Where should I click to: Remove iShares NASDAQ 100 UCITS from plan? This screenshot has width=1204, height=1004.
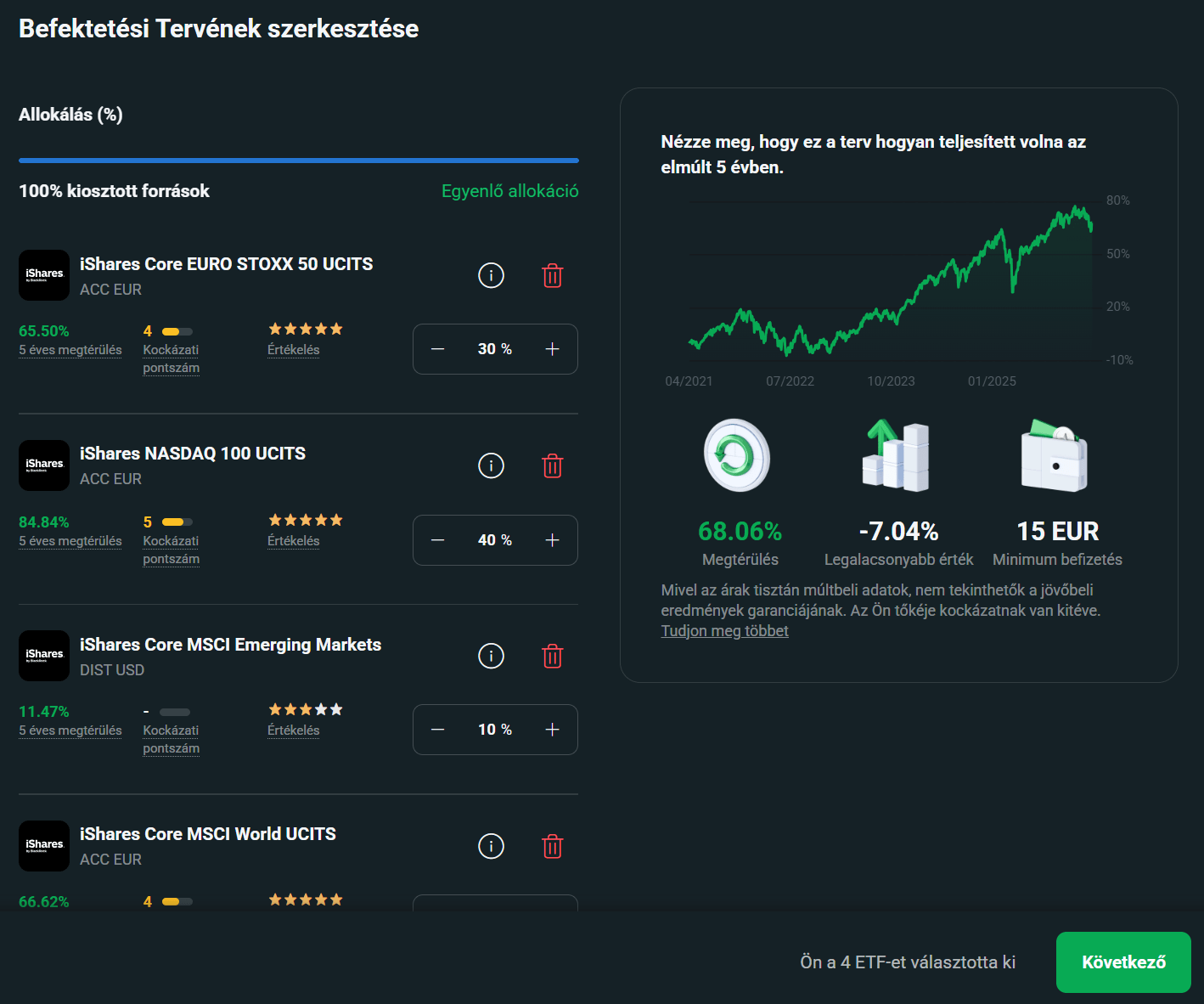(x=552, y=465)
